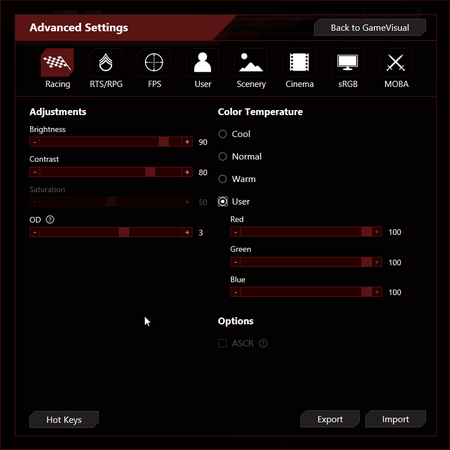Activate the Cinema film strip mode icon
450x450 pixels.
tap(299, 62)
